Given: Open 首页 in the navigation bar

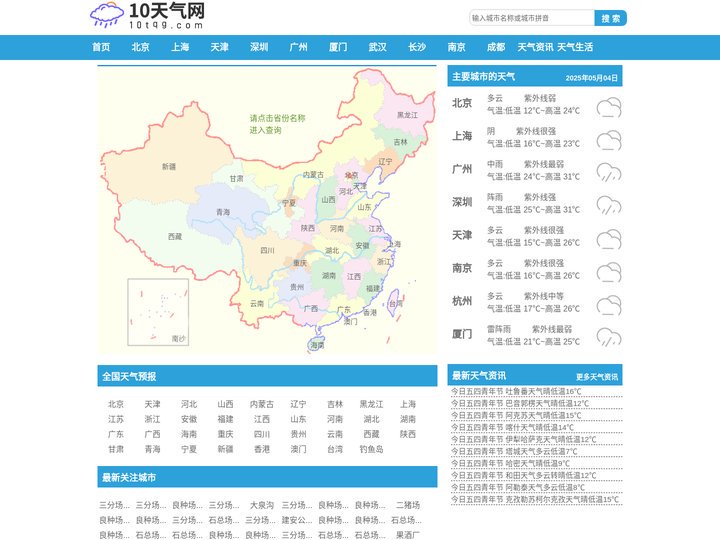Looking at the screenshot, I should pyautogui.click(x=101, y=47).
